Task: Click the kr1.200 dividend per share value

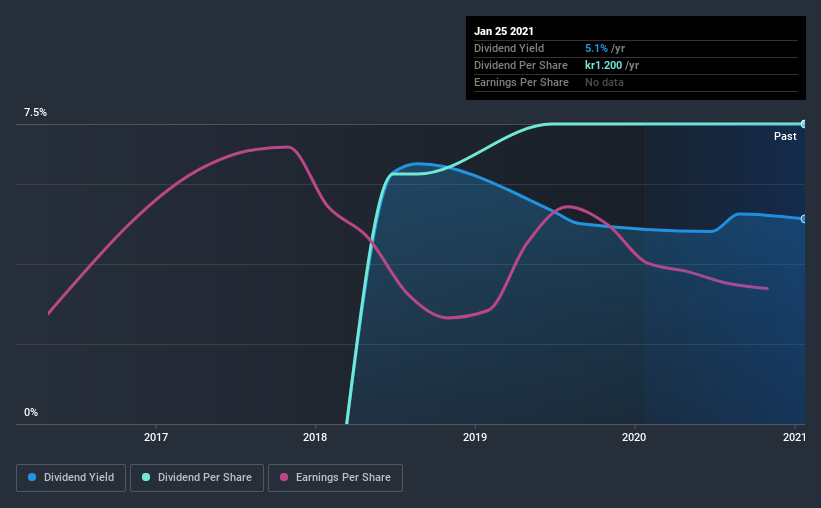Action: pyautogui.click(x=603, y=65)
